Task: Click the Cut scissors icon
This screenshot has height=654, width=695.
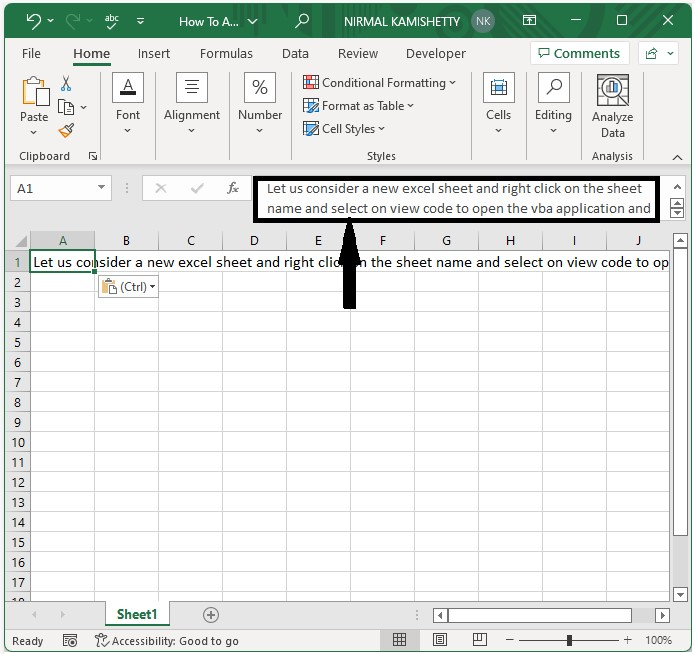Action: (66, 83)
